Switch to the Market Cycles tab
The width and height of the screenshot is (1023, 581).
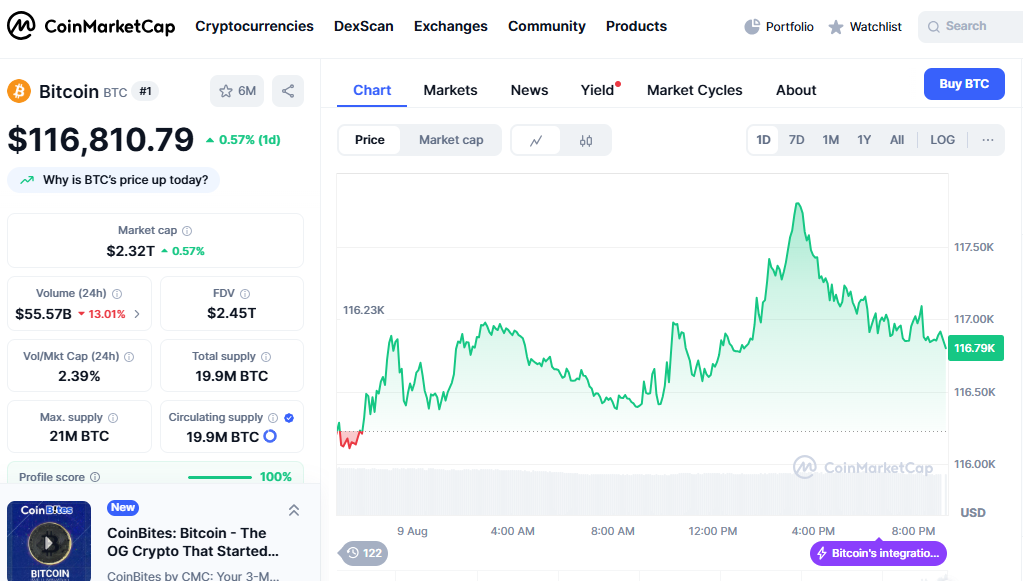click(x=694, y=91)
